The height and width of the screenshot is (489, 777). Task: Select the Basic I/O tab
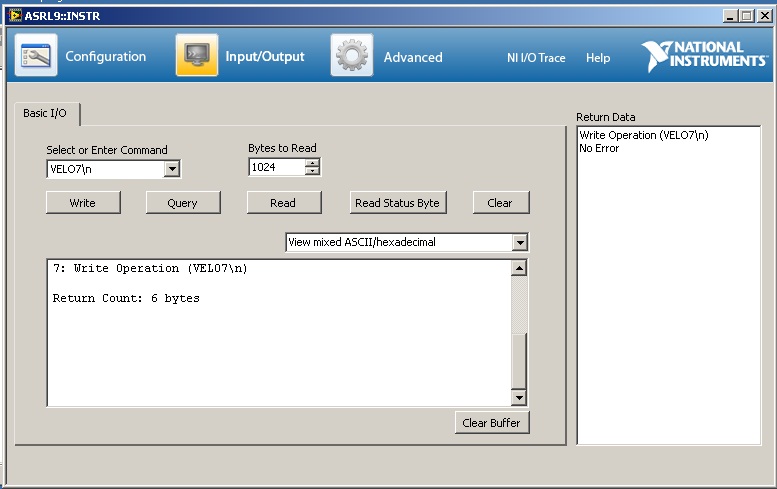point(45,113)
